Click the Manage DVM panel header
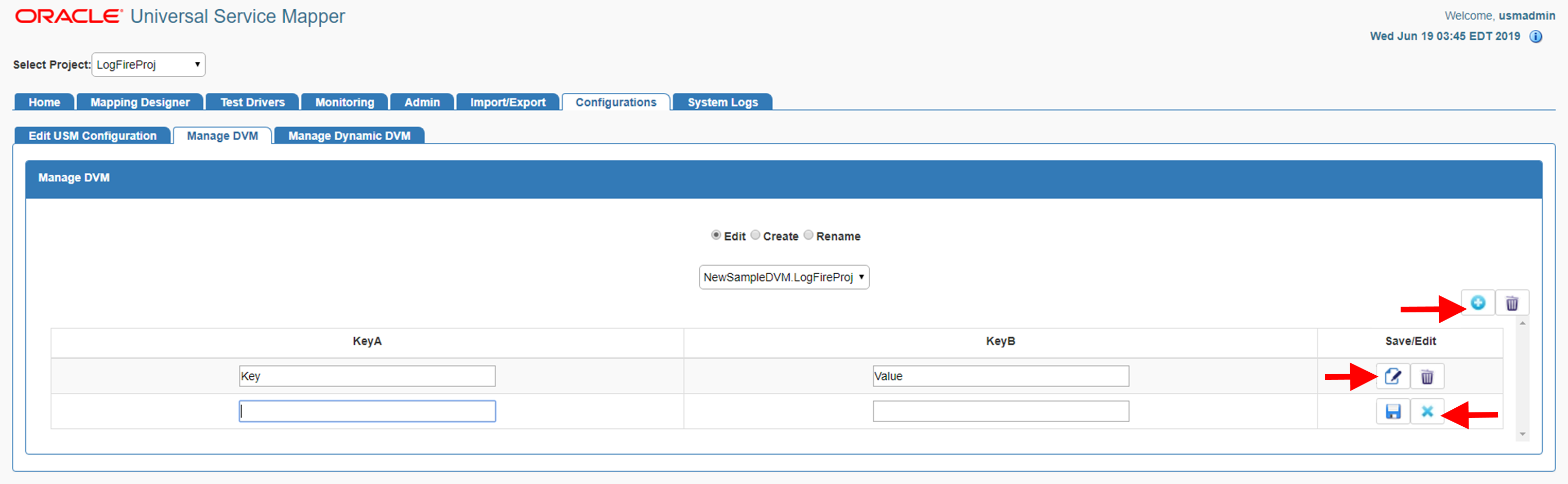This screenshot has height=484, width=1568. click(783, 179)
